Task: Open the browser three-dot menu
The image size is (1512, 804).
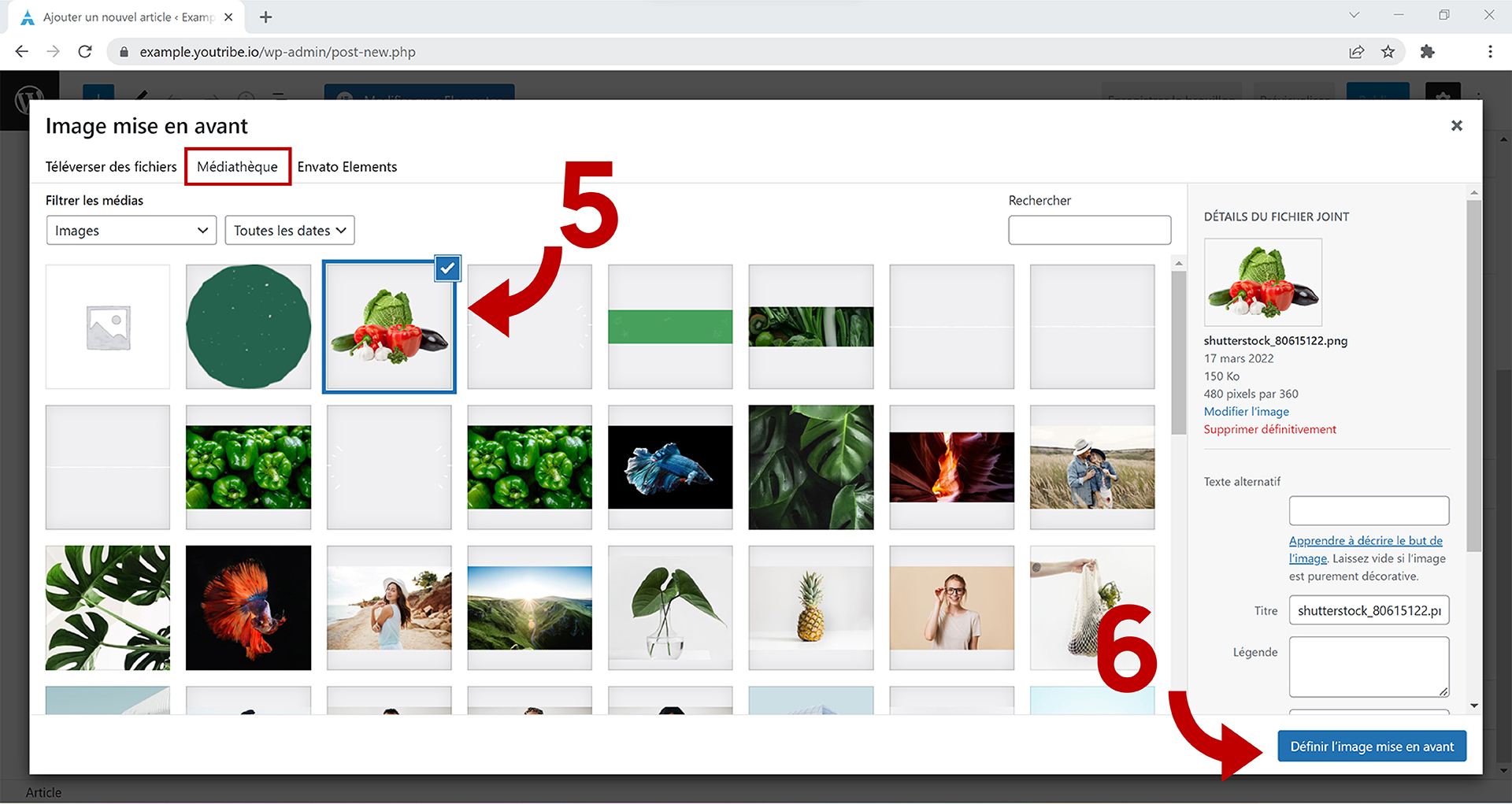Action: 1489,52
